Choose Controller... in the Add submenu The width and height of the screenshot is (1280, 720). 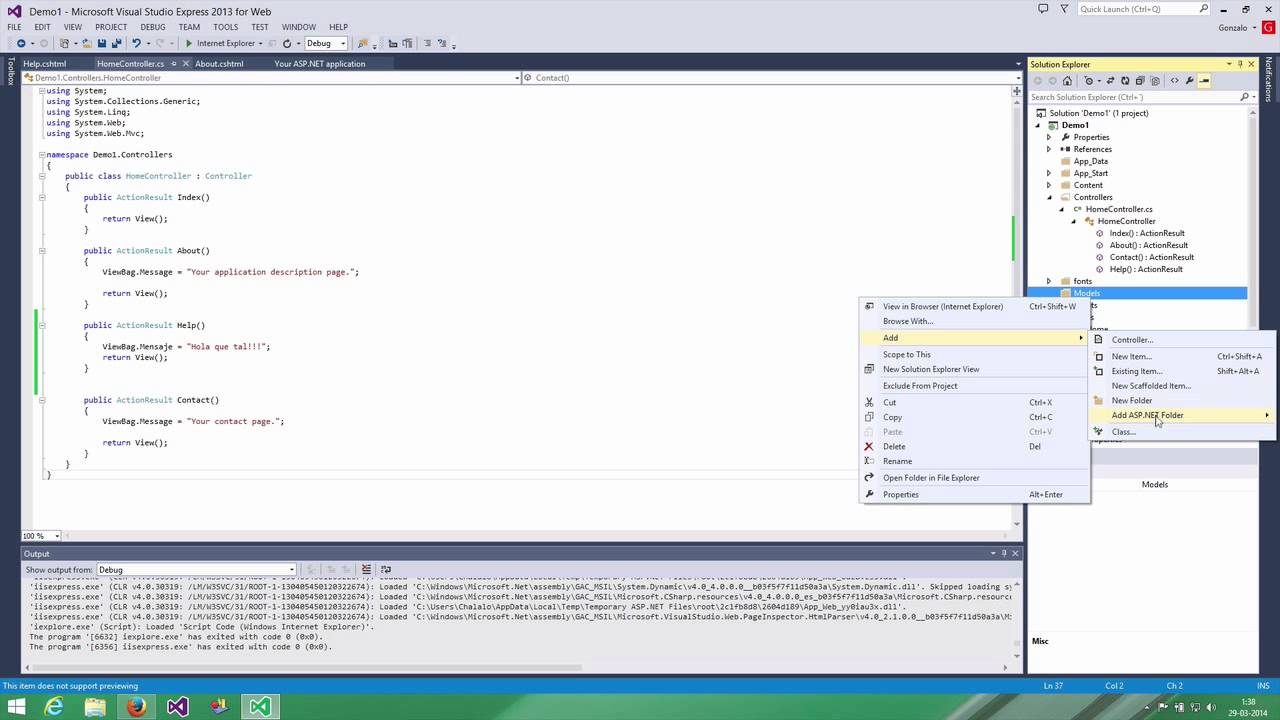point(1132,340)
